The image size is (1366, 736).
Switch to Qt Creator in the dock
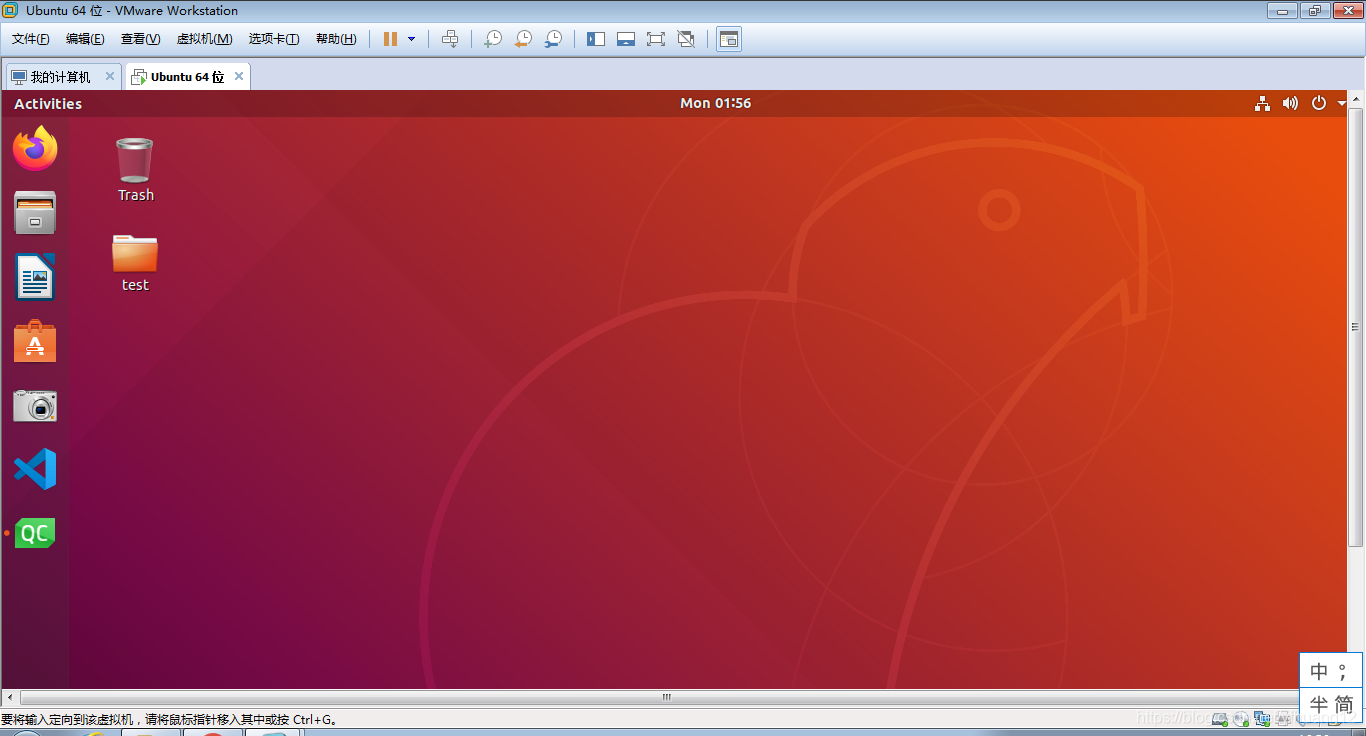(35, 533)
